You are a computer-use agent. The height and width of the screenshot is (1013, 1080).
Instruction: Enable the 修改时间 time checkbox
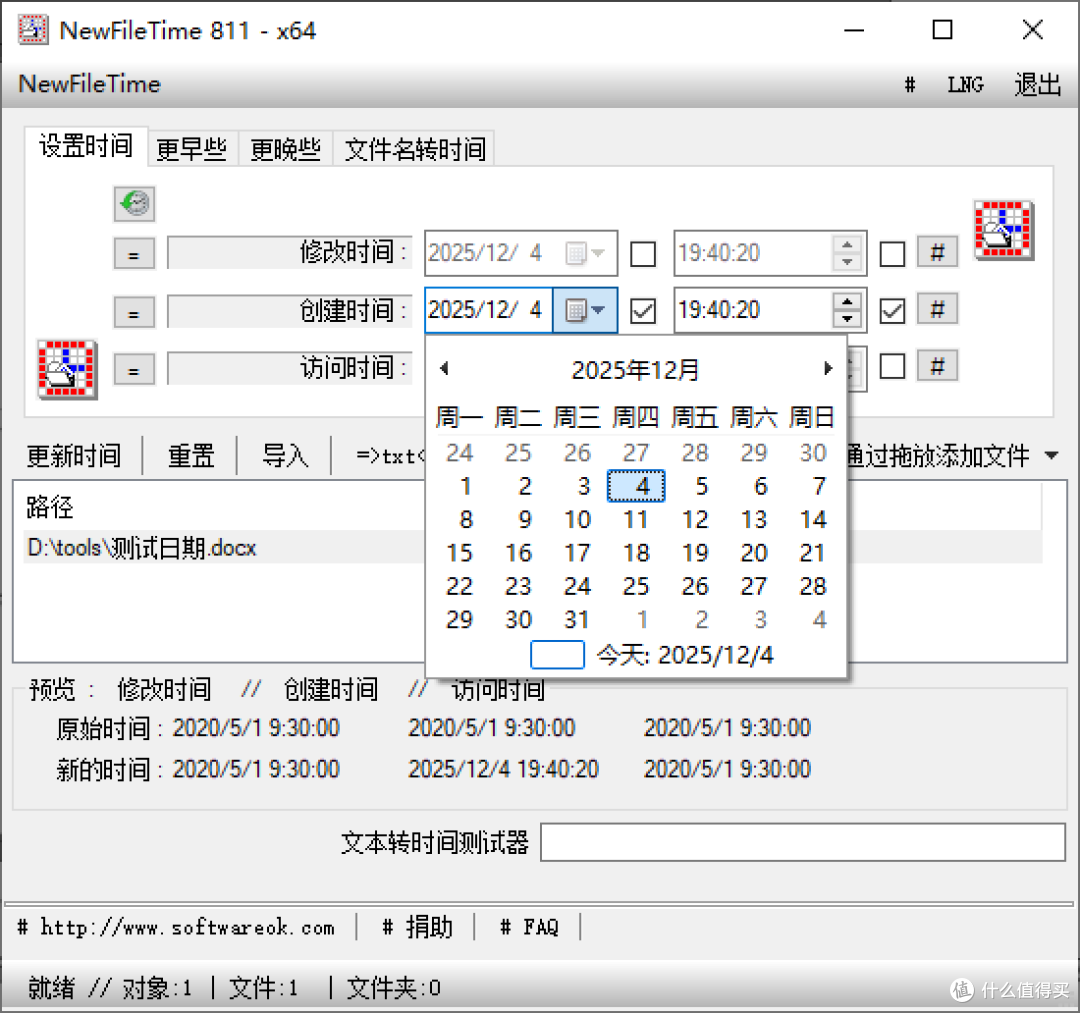point(892,254)
